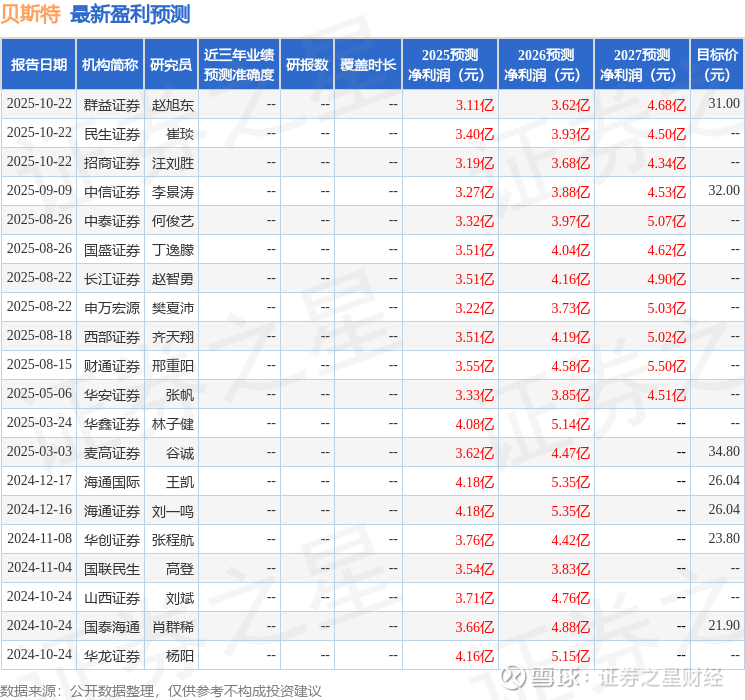Viewport: 745px width, 700px height.
Task: Select the 海通证券 institution cell
Action: pos(112,511)
